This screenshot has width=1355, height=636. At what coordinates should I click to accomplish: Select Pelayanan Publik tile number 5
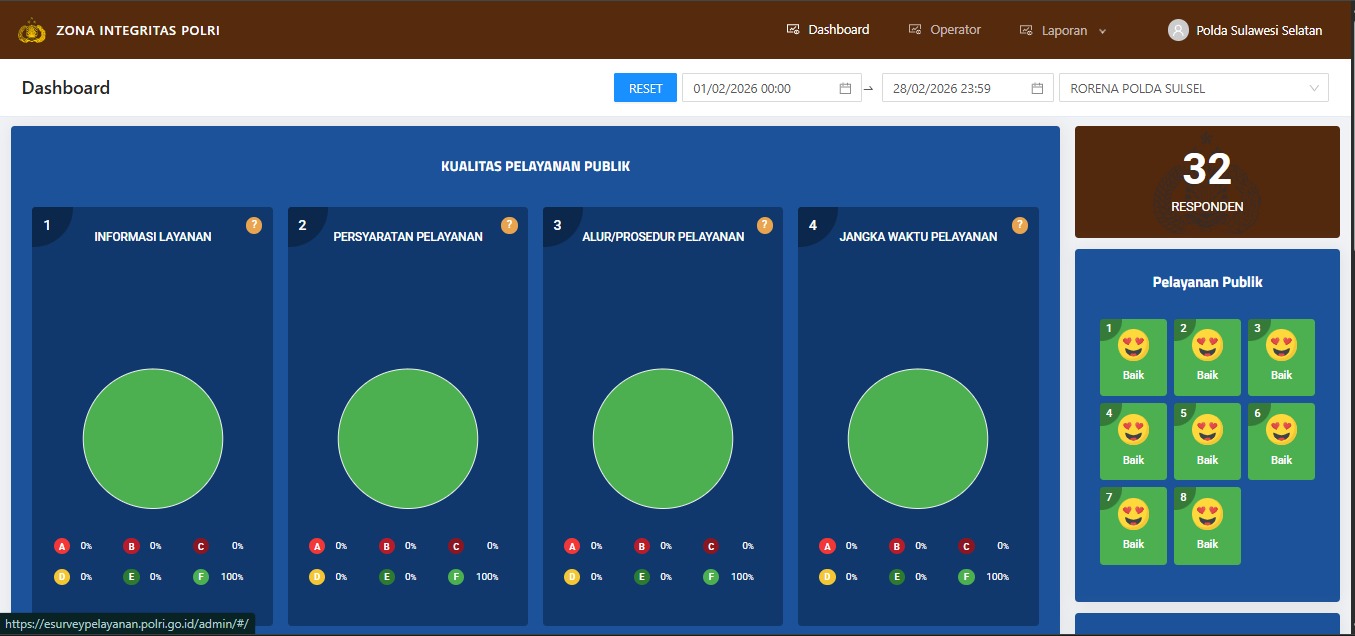coord(1207,441)
